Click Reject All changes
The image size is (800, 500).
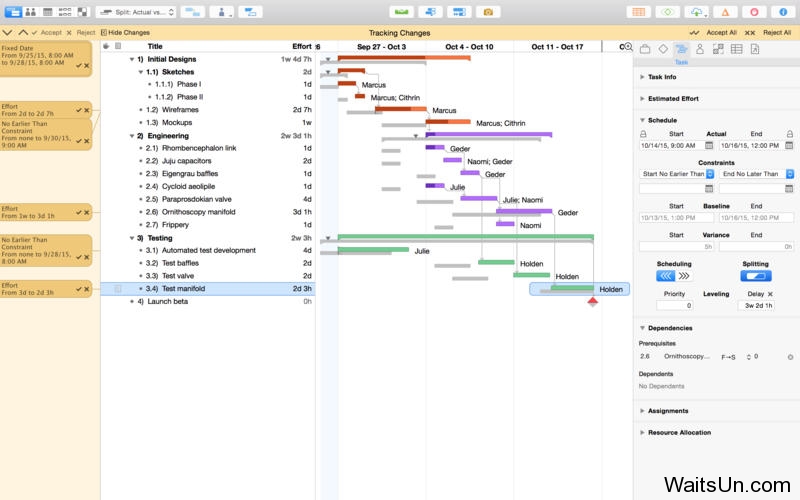pos(768,33)
